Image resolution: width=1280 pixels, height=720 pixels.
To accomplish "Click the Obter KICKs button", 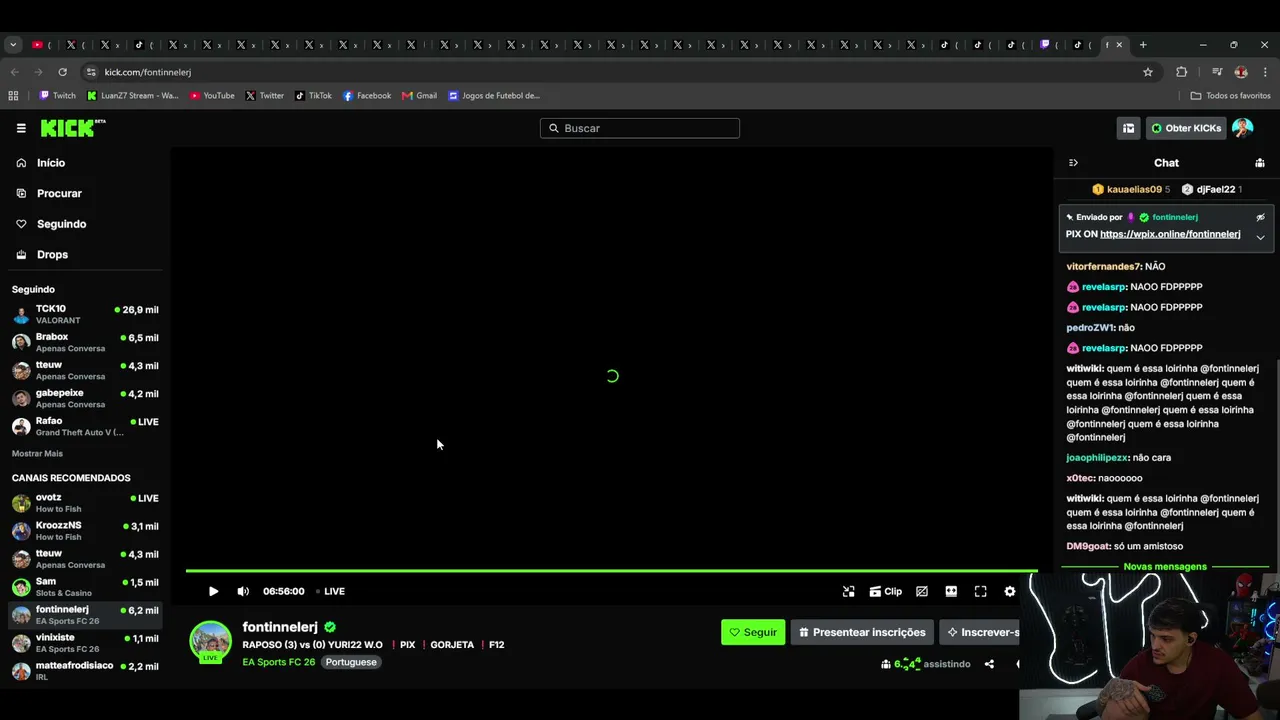I will [x=1186, y=128].
